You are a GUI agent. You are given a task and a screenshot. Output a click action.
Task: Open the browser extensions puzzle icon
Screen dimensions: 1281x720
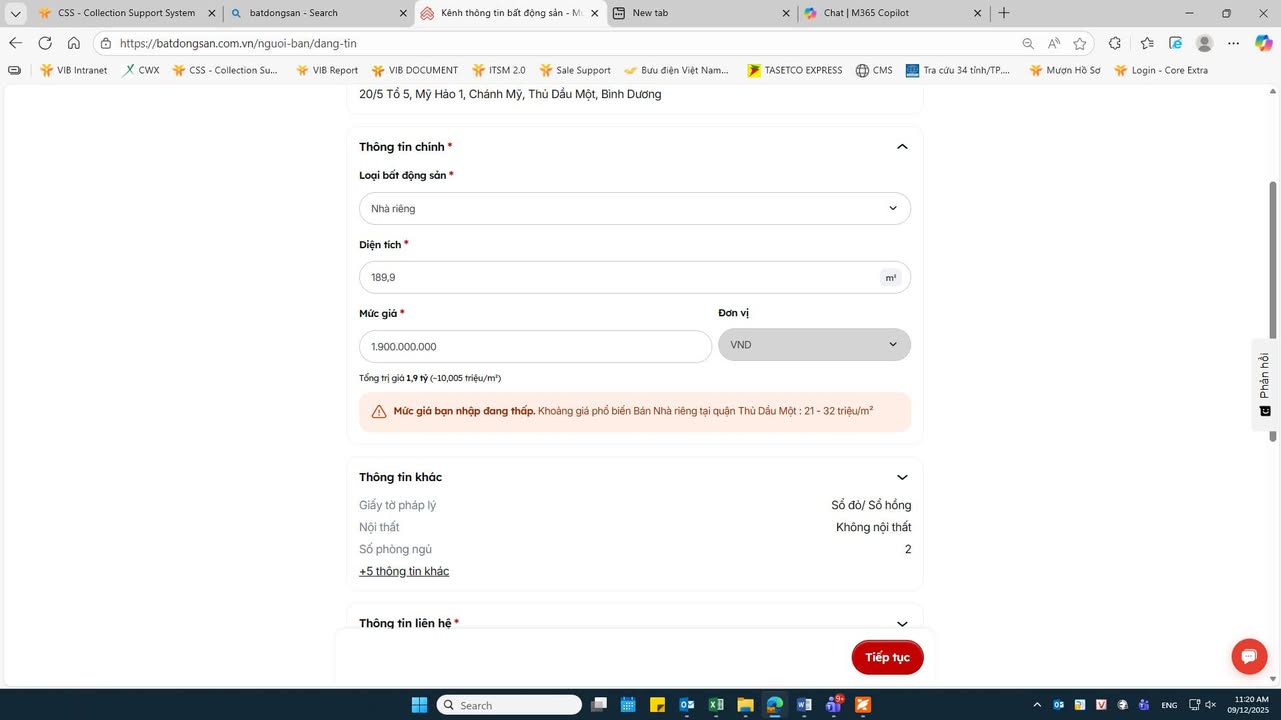[1115, 43]
